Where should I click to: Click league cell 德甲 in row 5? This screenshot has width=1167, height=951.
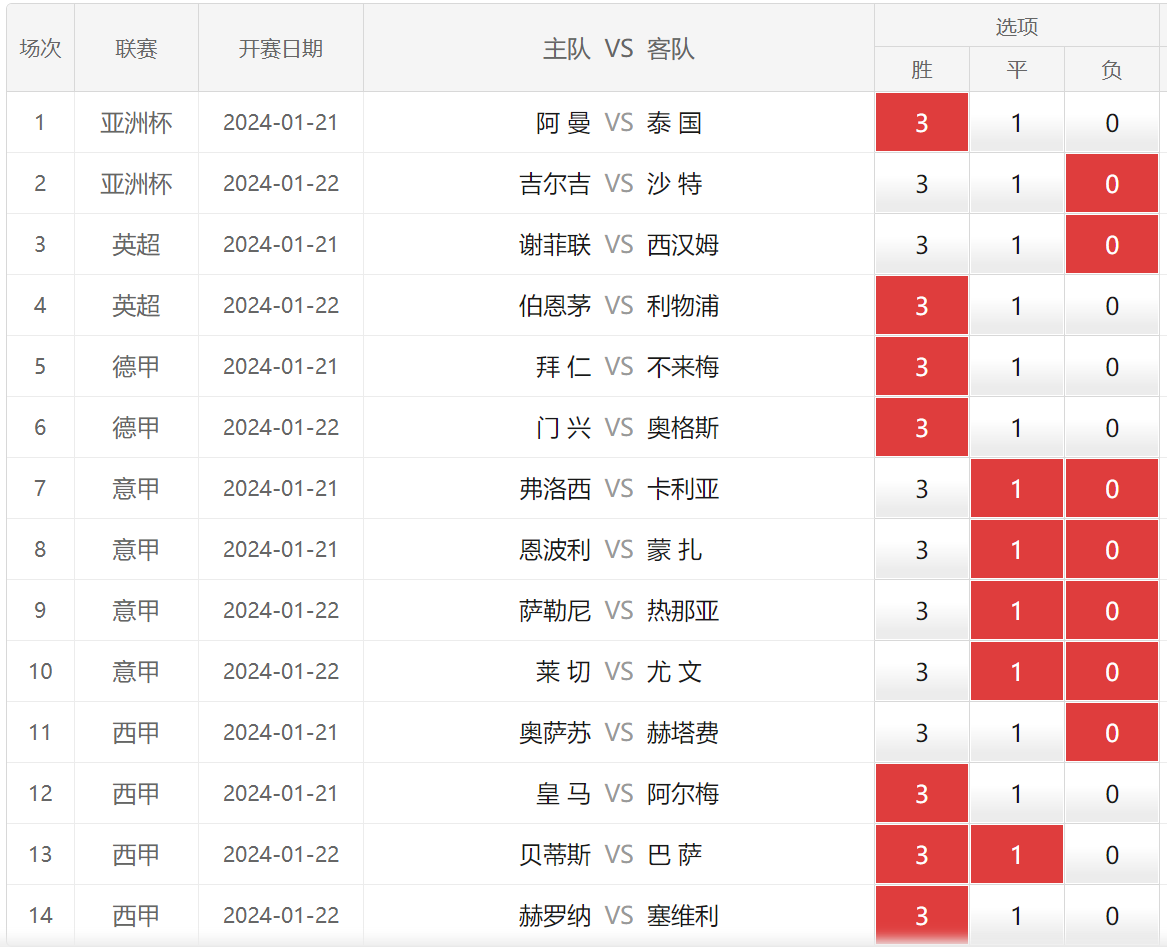[136, 367]
